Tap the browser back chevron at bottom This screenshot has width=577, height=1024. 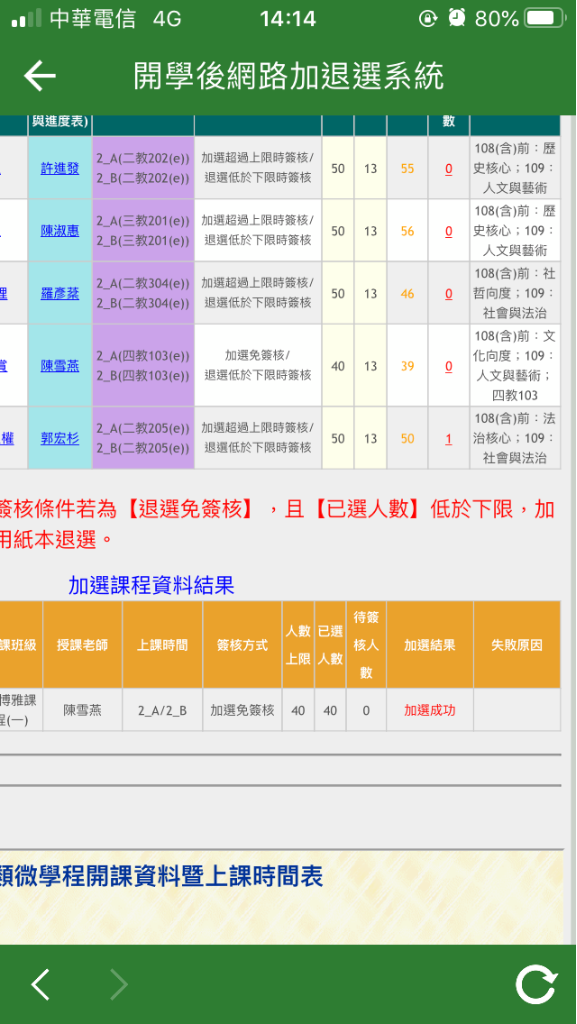(x=40, y=984)
